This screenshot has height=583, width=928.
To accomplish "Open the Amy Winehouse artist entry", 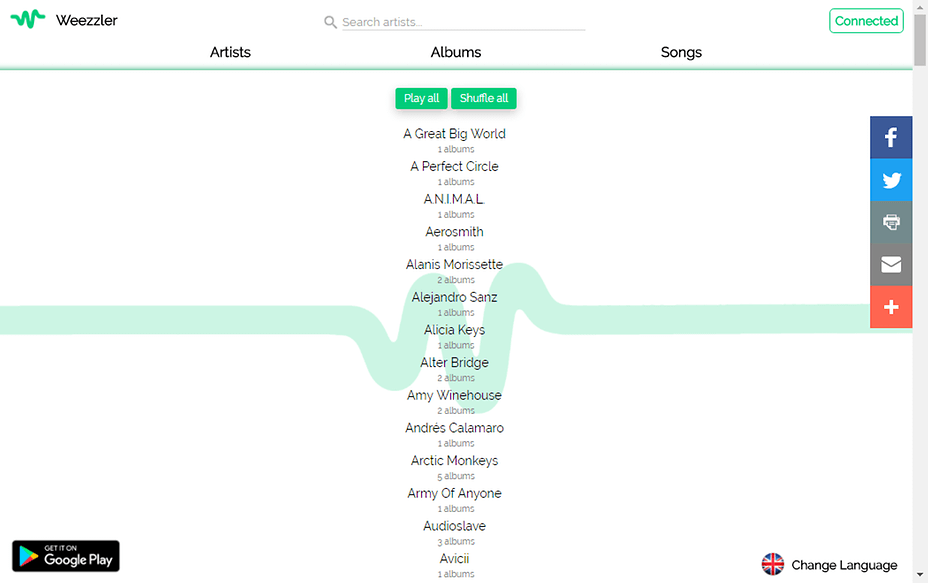I will [x=455, y=395].
